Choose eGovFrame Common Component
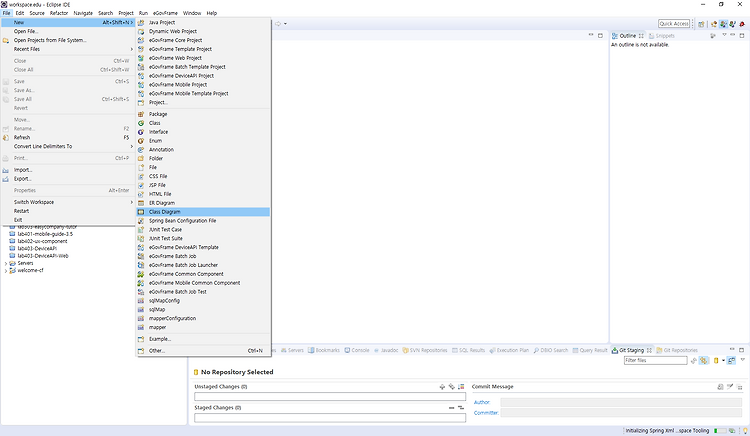The image size is (750, 436). click(203, 274)
